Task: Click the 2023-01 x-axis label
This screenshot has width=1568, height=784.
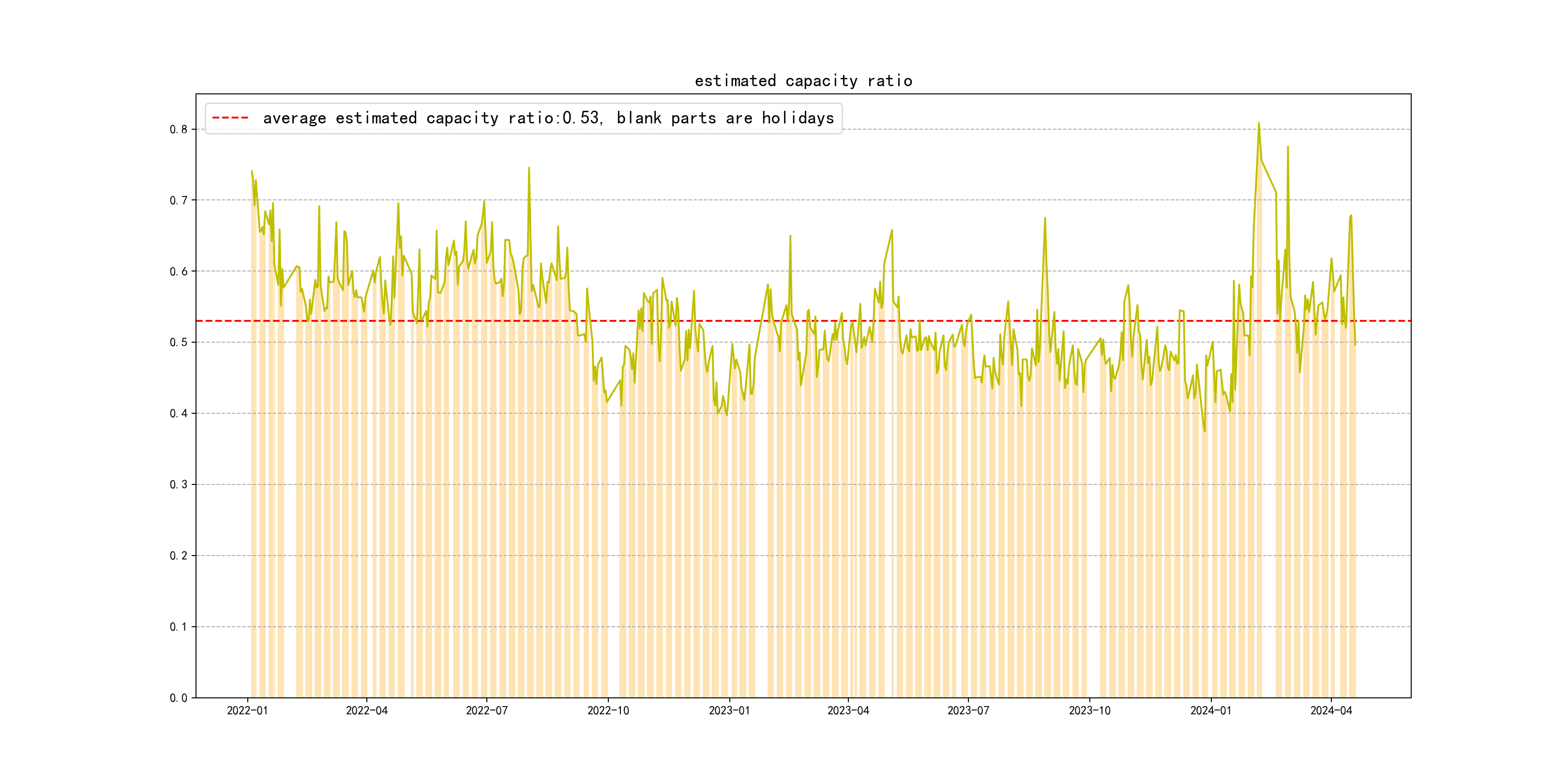Action: (x=729, y=710)
